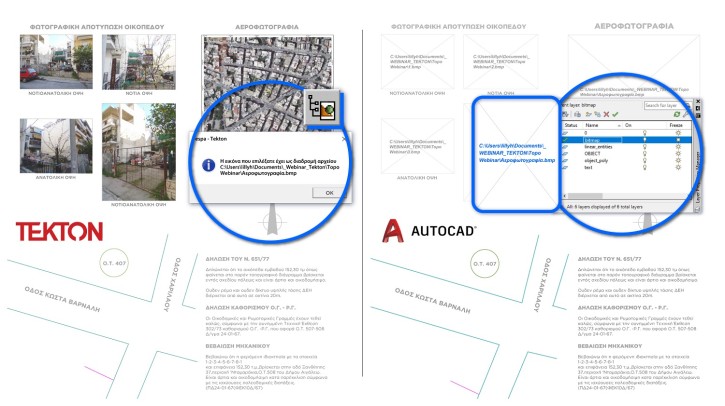Click the Webinar3.bmp placeholder in AutoCAD
This screenshot has width=725, height=406.
tap(418, 146)
